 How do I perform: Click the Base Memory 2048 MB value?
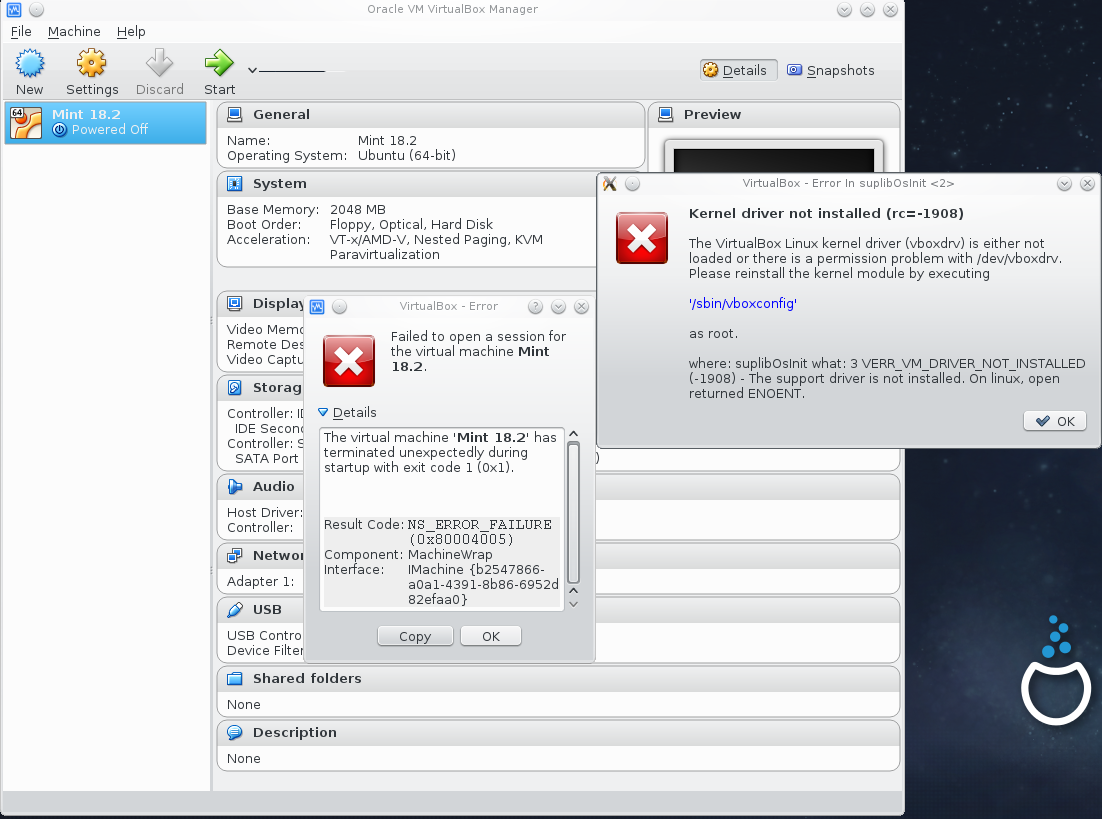[x=358, y=209]
